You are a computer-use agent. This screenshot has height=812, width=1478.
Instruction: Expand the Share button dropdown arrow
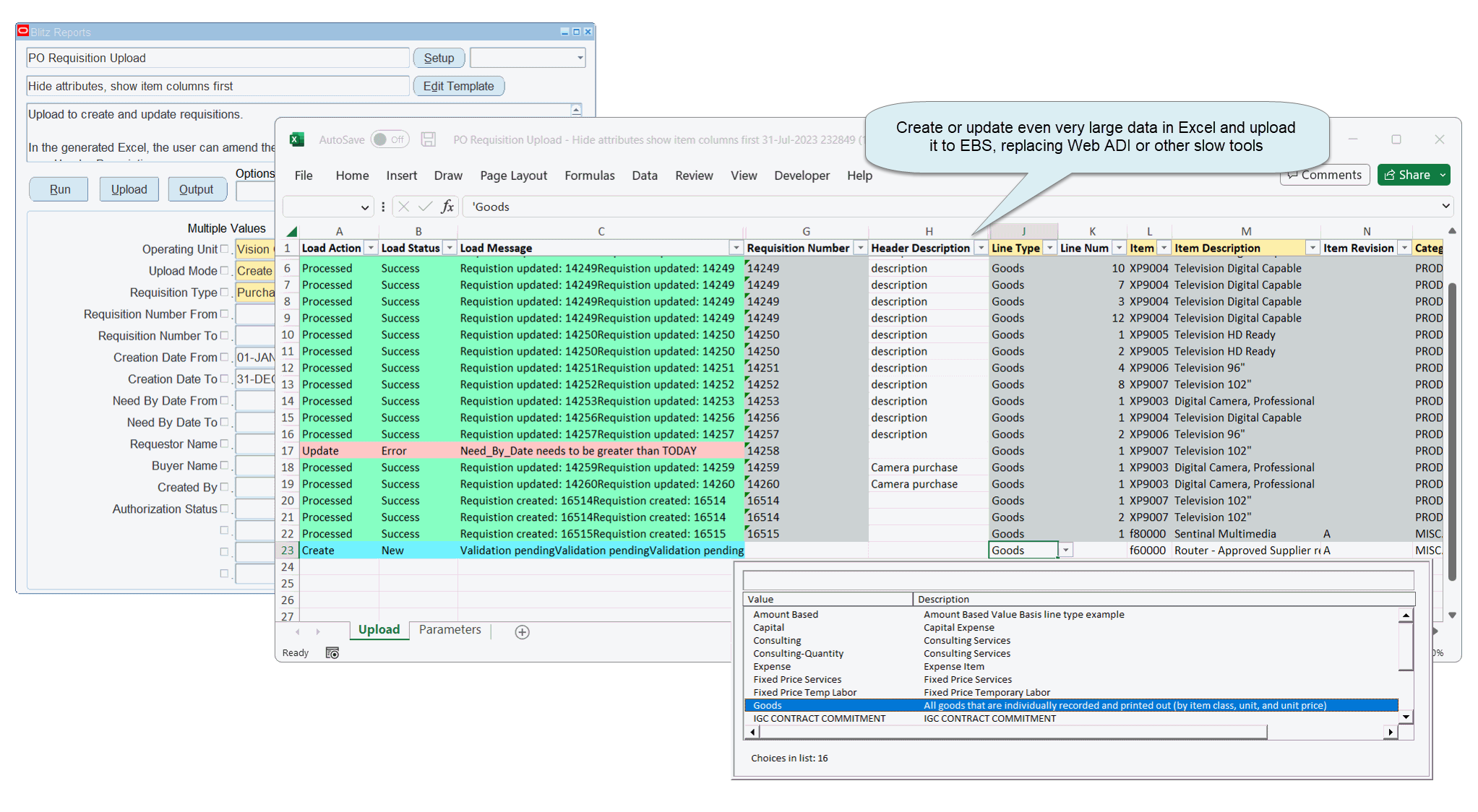1443,175
